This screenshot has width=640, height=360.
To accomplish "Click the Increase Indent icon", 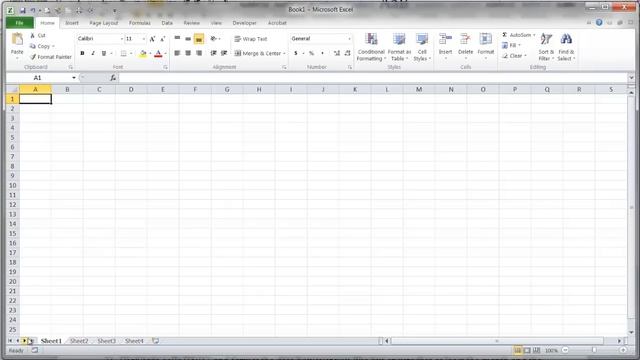I will (224, 53).
